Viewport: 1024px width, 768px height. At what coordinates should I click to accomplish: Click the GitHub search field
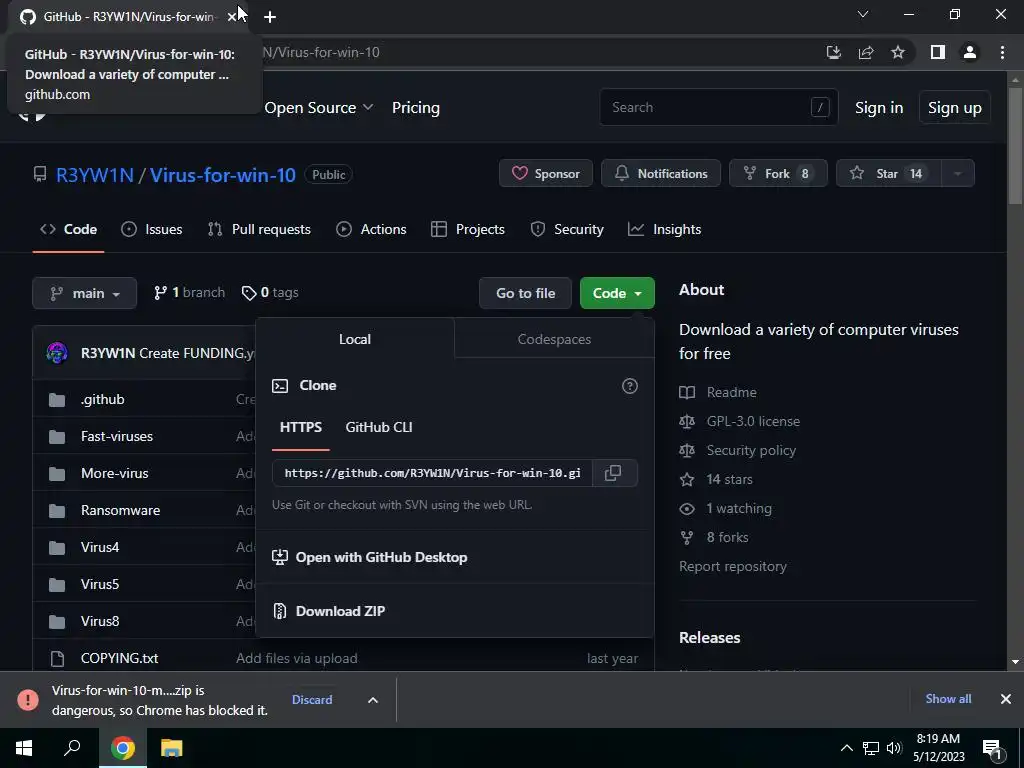point(718,107)
